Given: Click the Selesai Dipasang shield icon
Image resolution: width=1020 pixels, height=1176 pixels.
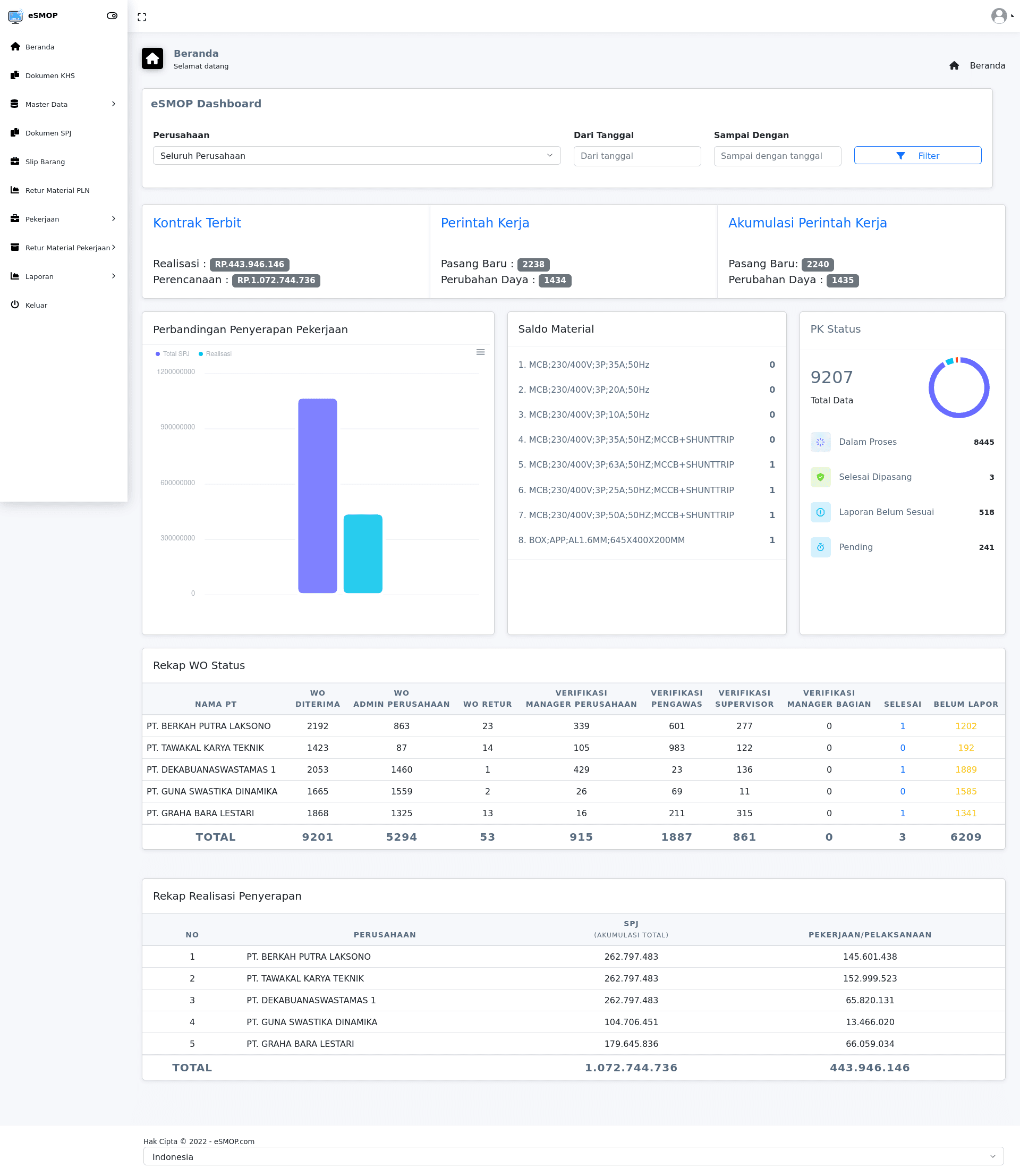Looking at the screenshot, I should pos(820,477).
